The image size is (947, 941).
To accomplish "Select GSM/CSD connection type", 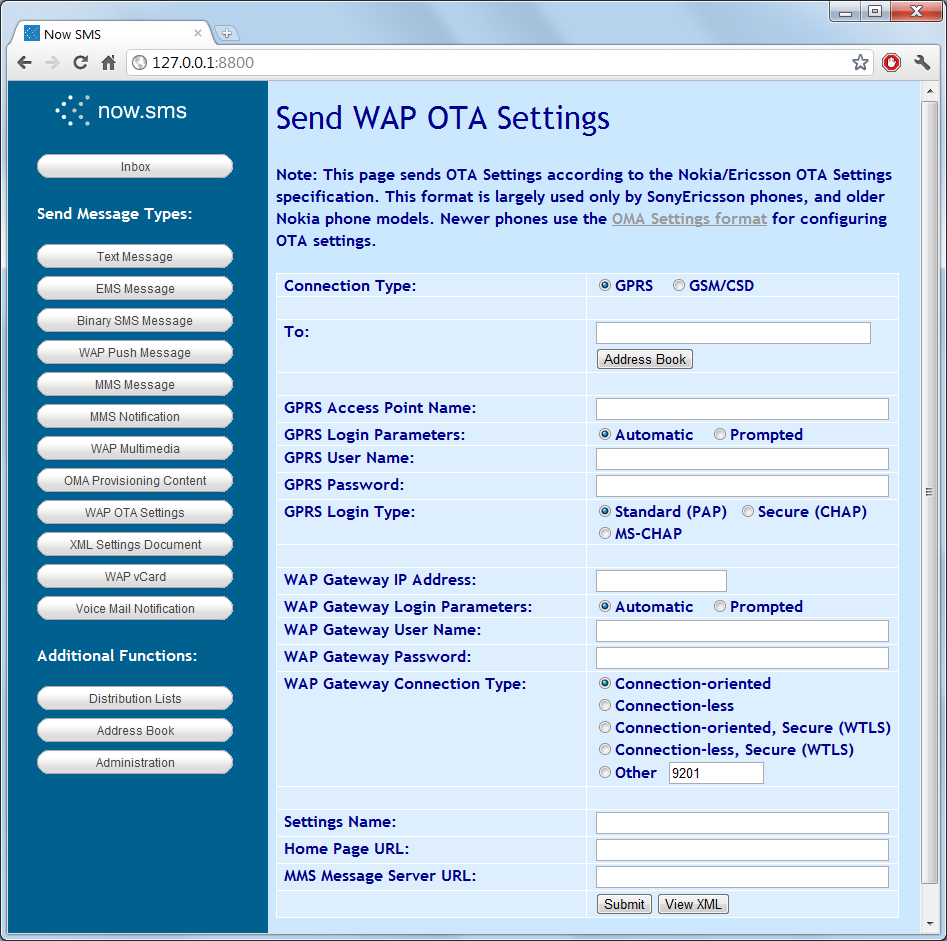I will [x=680, y=286].
